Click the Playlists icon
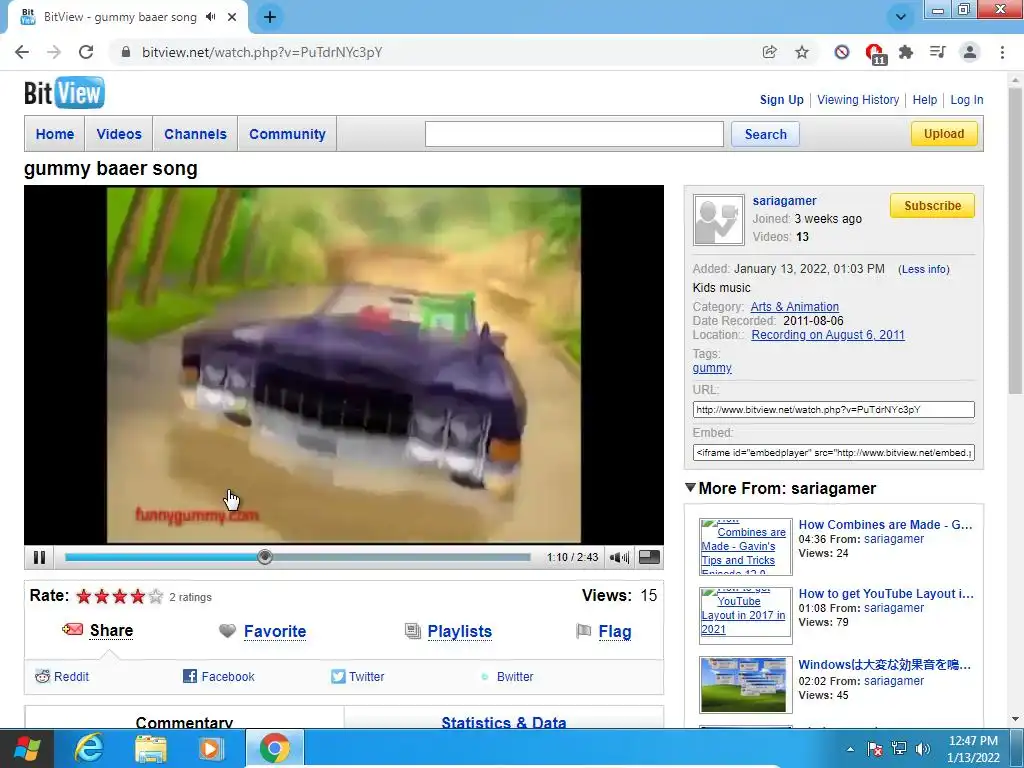The image size is (1024, 768). [413, 631]
